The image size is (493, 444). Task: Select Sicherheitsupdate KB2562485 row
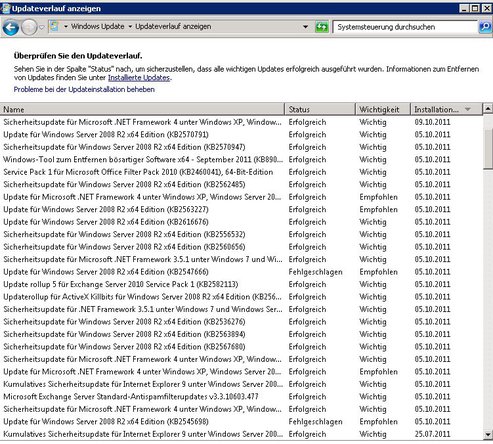[241, 185]
